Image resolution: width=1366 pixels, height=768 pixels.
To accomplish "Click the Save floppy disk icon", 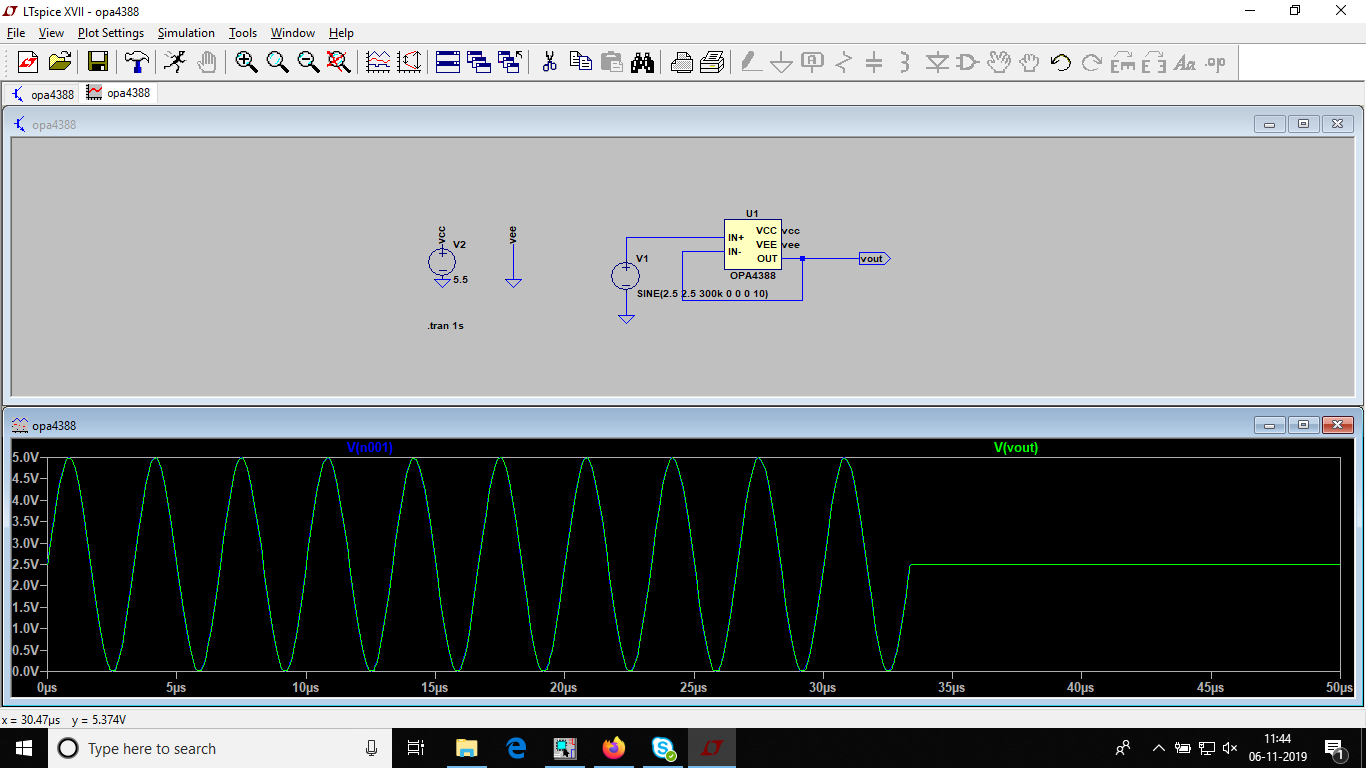I will coord(98,62).
